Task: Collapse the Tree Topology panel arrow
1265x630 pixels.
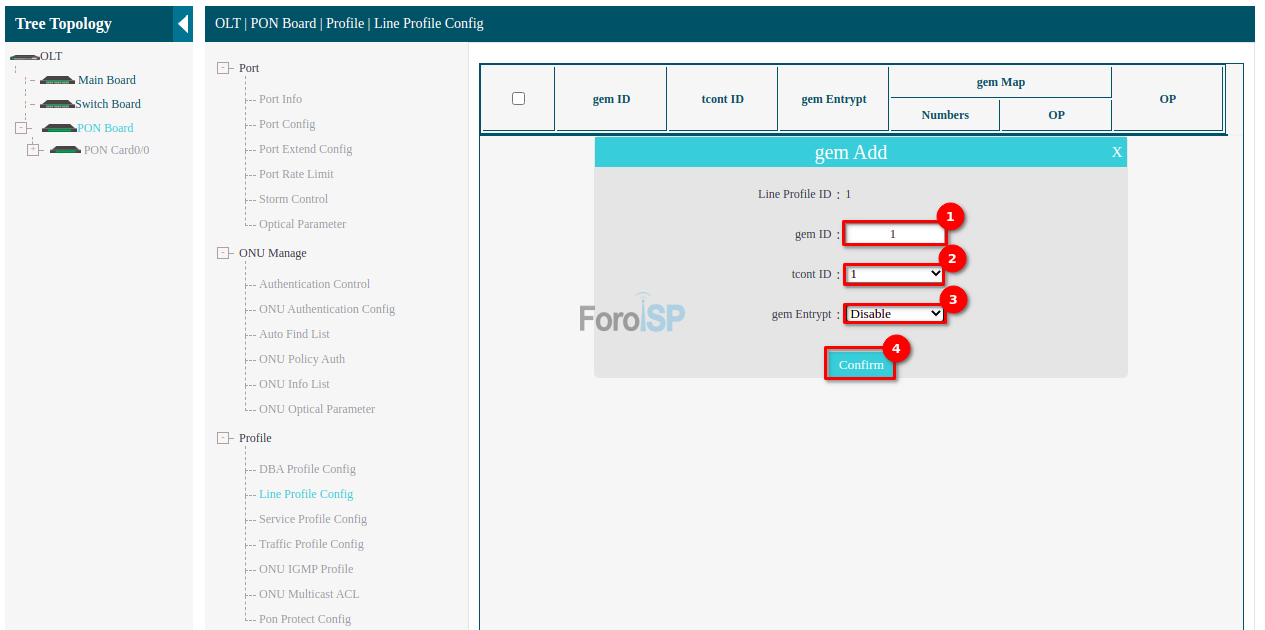Action: click(183, 23)
